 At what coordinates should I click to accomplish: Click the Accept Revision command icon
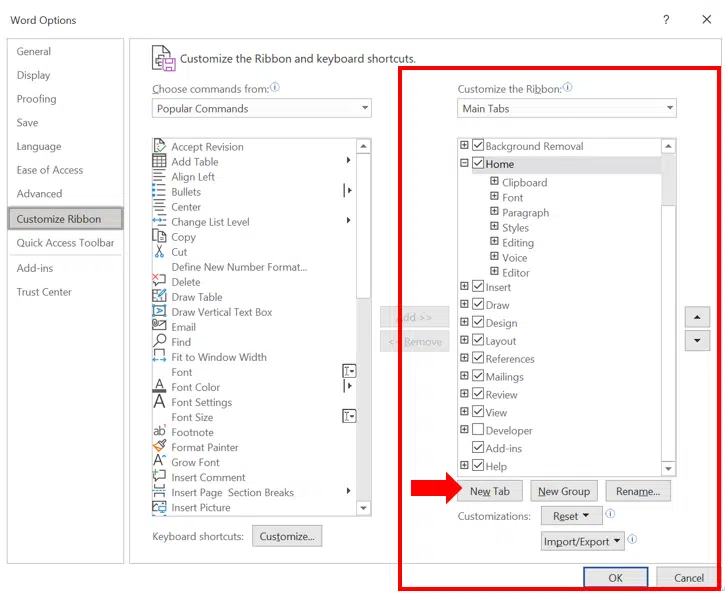[x=159, y=146]
